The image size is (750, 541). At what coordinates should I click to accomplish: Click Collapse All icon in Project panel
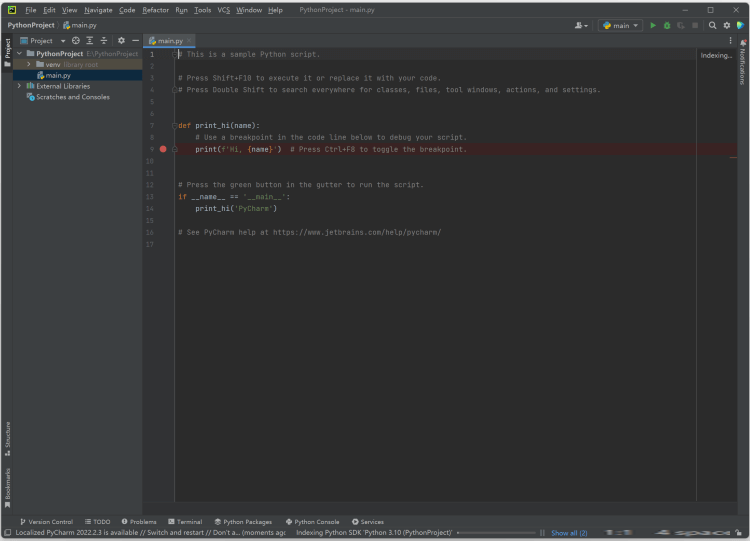pos(104,41)
